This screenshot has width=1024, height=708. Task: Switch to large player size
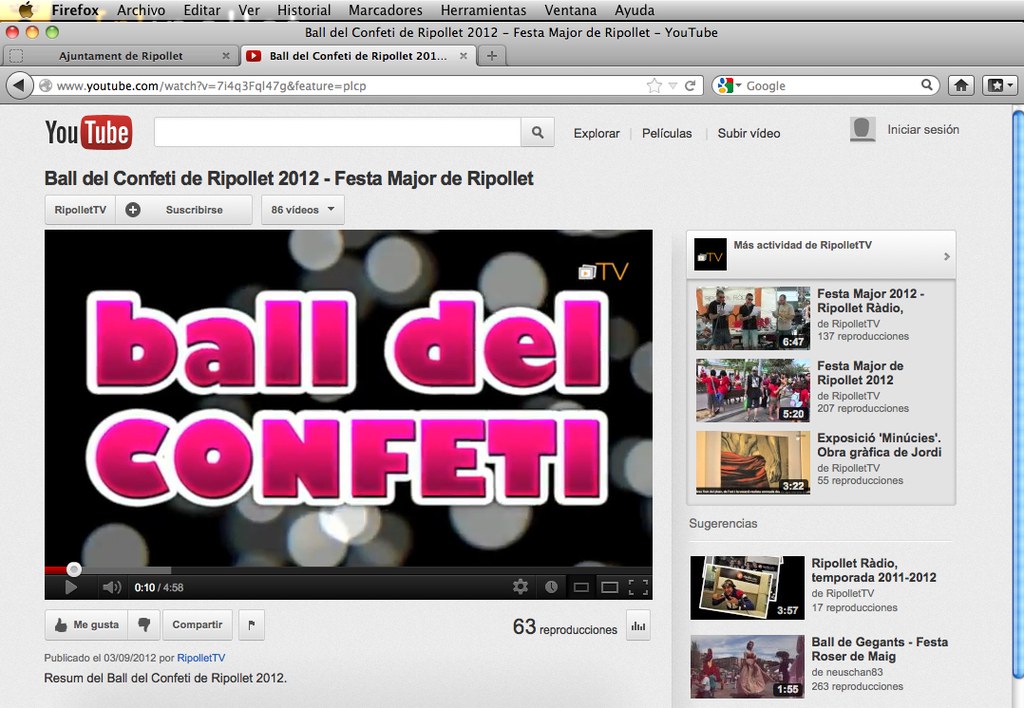pyautogui.click(x=609, y=587)
